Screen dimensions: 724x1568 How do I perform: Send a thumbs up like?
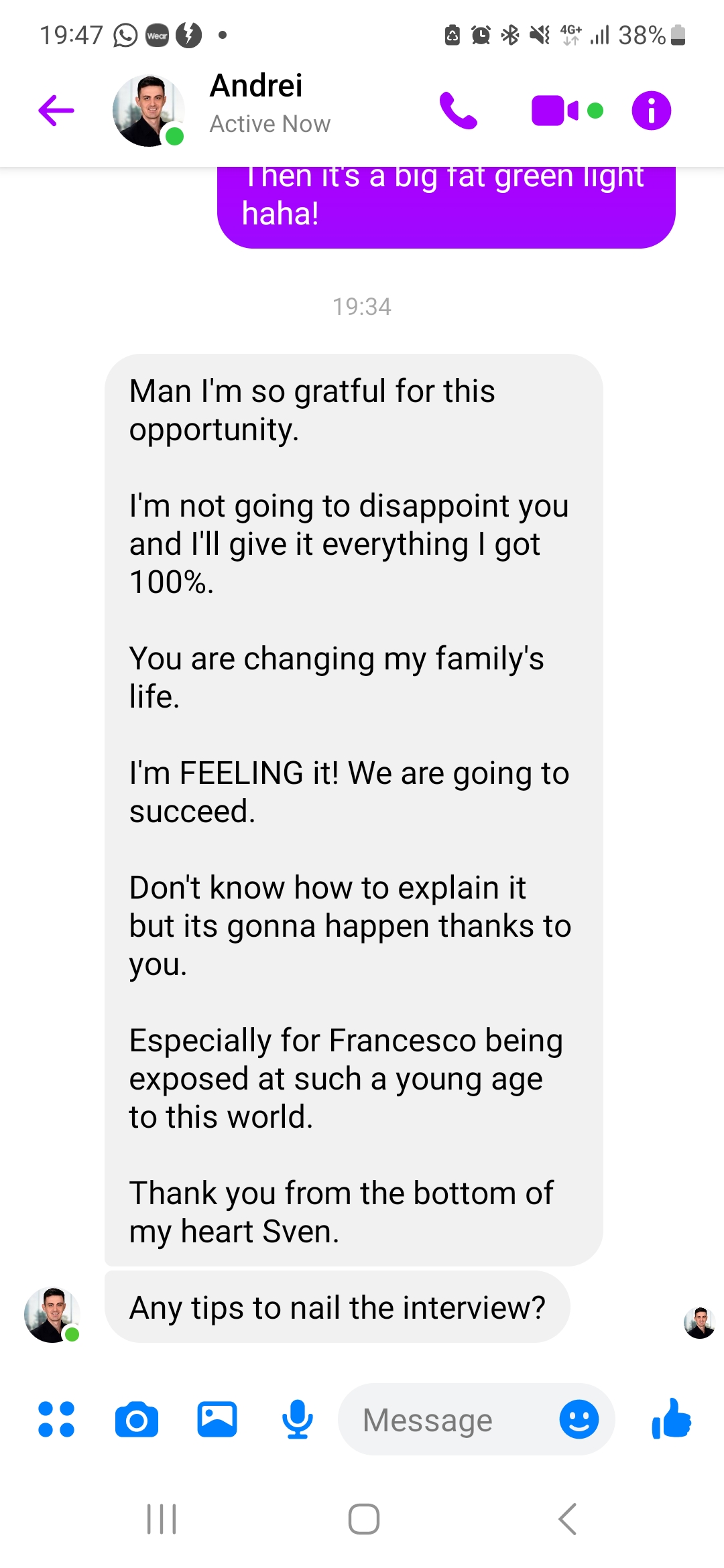(673, 1419)
